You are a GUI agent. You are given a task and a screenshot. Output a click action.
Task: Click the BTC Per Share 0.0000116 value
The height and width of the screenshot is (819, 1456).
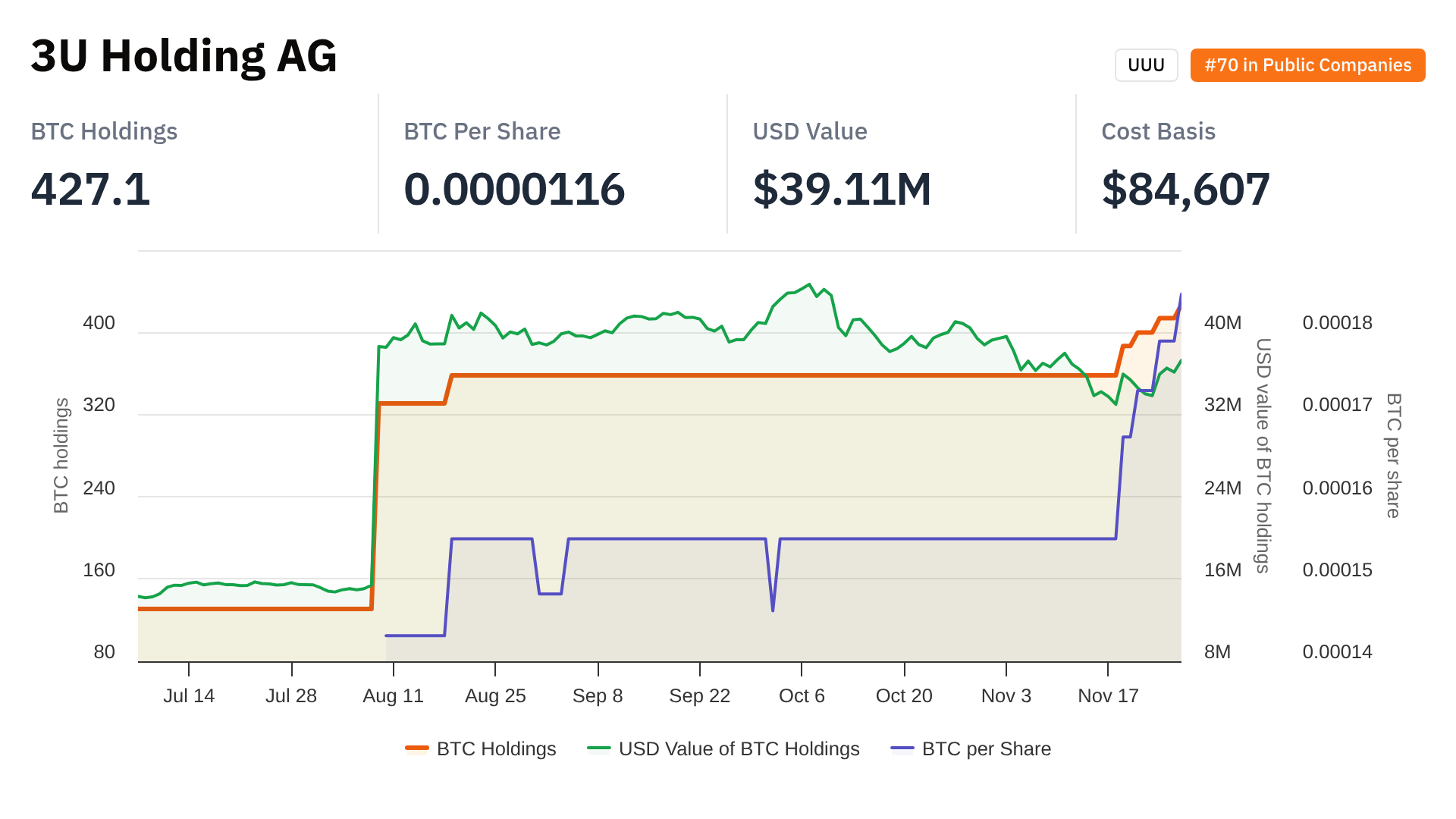tap(514, 189)
